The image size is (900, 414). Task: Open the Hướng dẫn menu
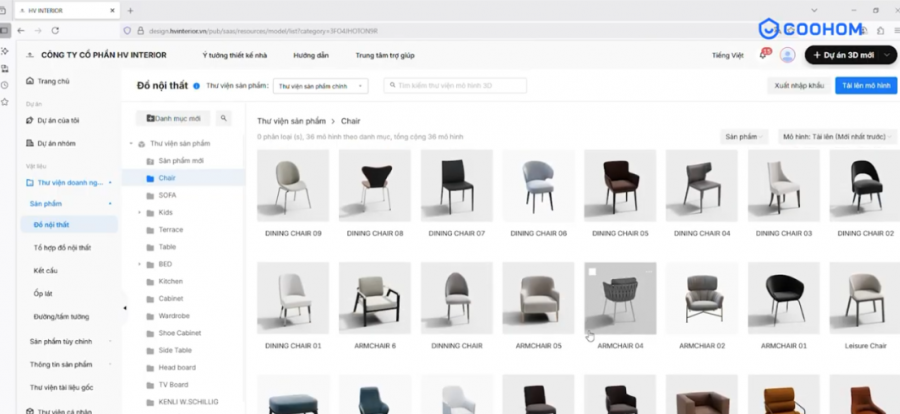(x=311, y=55)
